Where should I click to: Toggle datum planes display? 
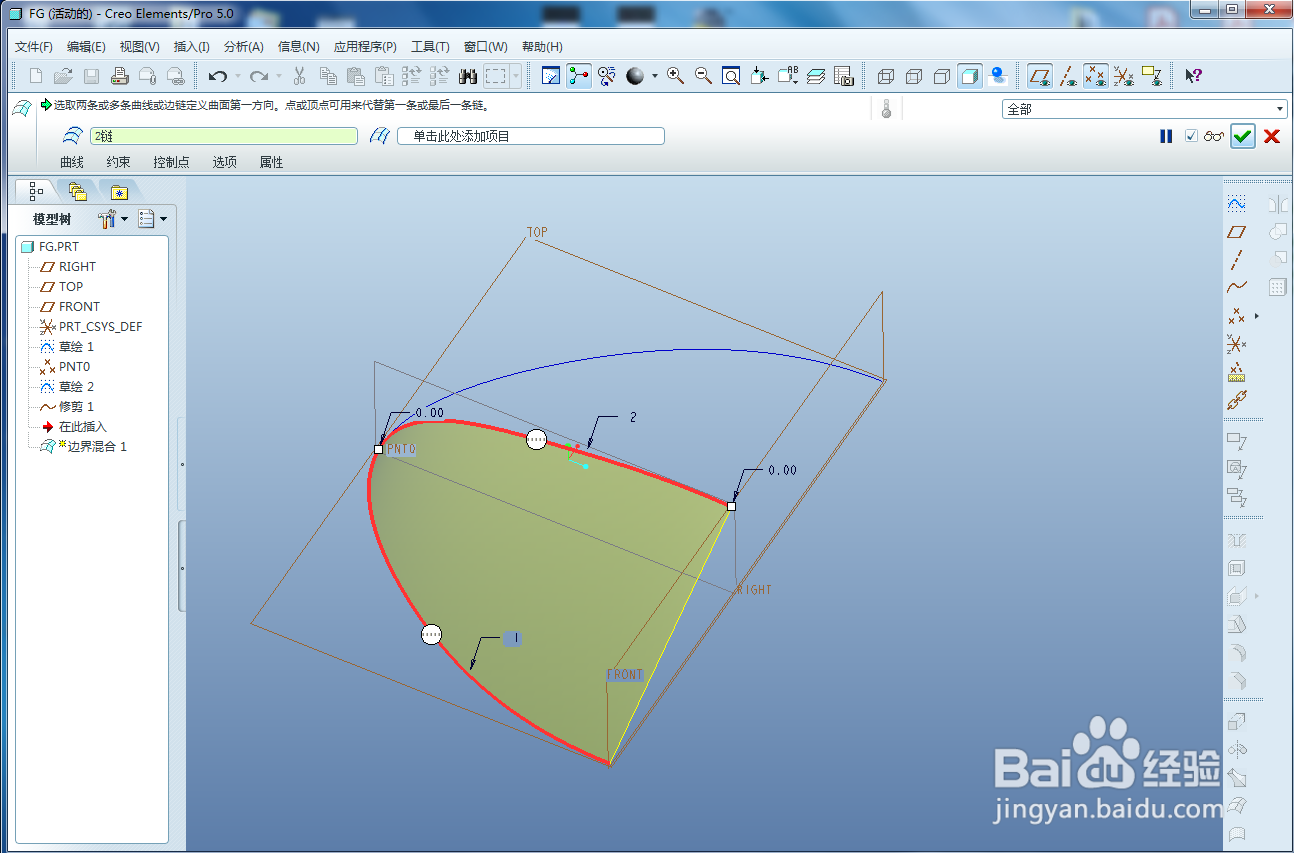[x=1041, y=76]
